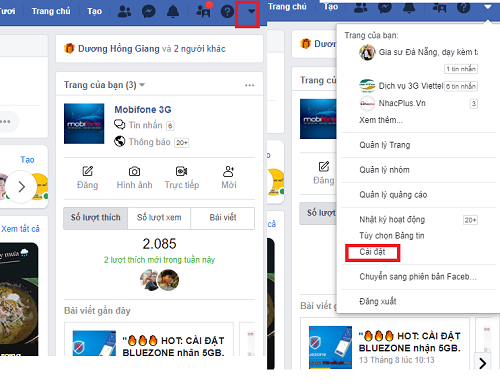Expand 'Trang của bạn (3)' dropdown

tap(104, 85)
